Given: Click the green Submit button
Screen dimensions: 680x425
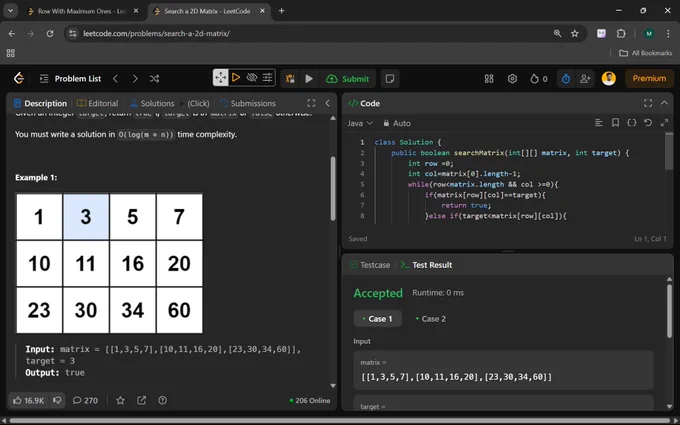Looking at the screenshot, I should pos(348,78).
